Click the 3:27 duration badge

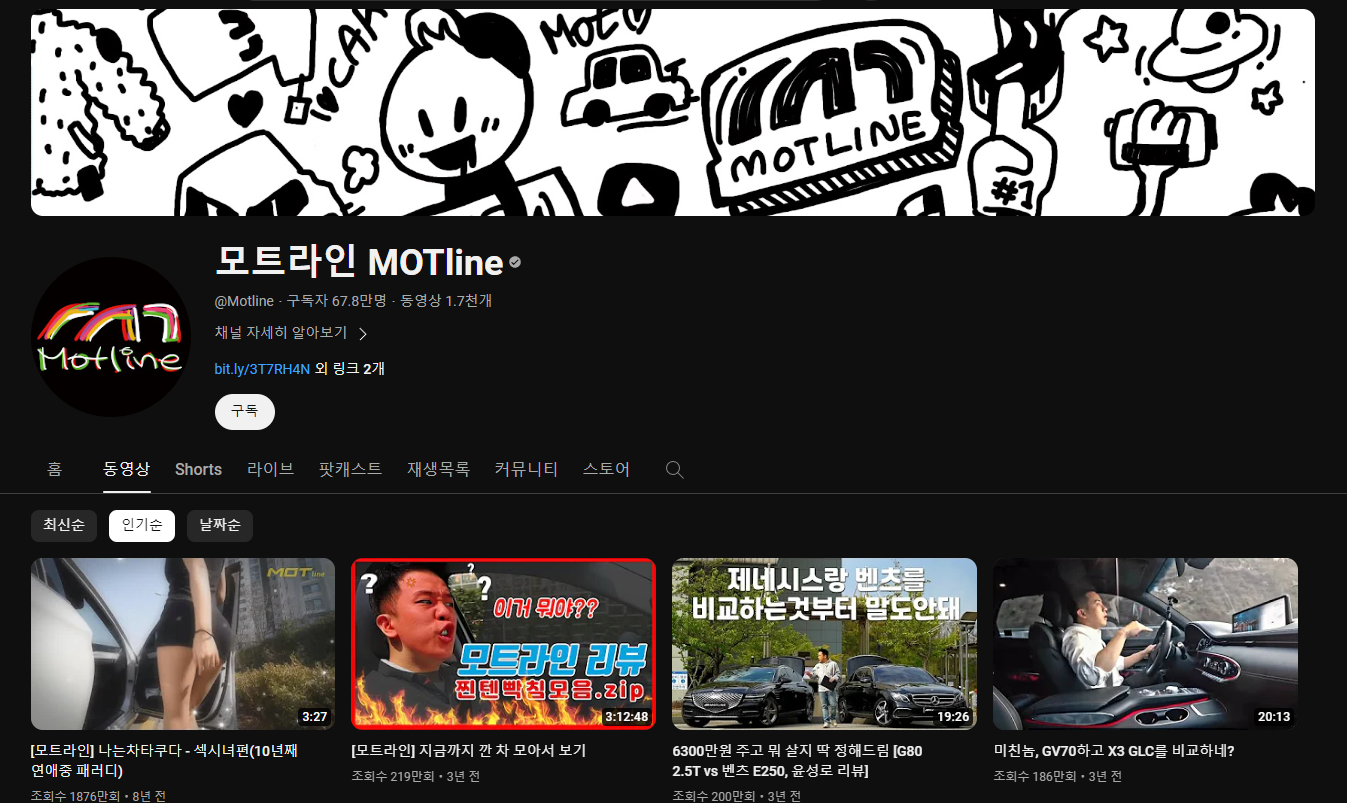(314, 716)
